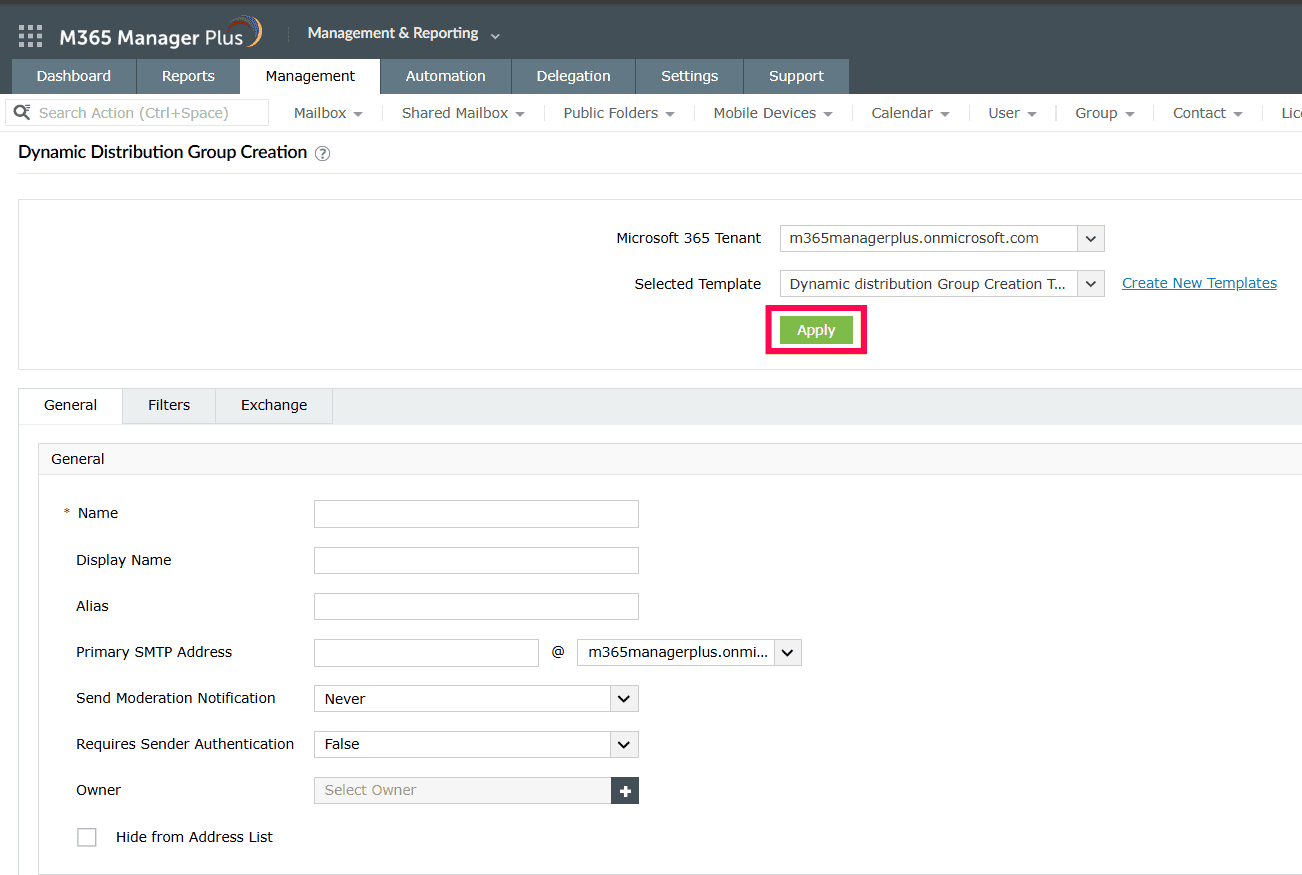
Task: Click the M365 Manager Plus logo
Action: 160,35
